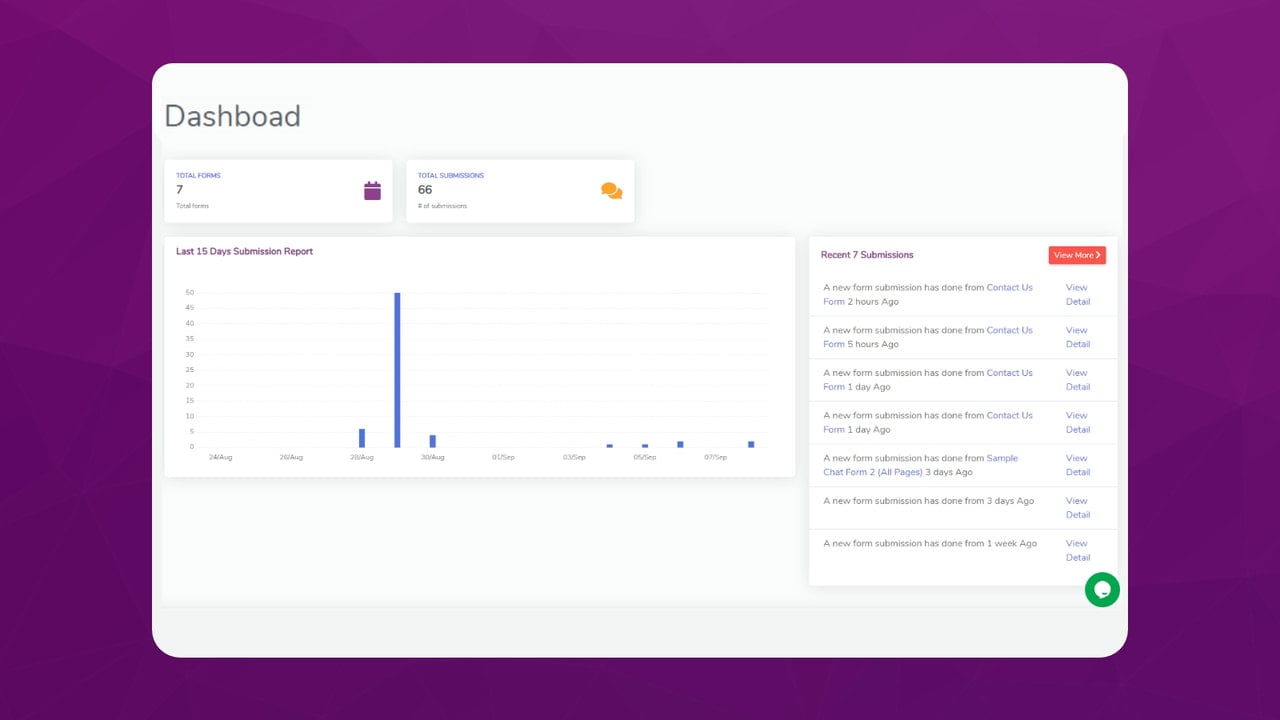Image resolution: width=1280 pixels, height=720 pixels.
Task: Click the orange chat bubbles submissions icon
Action: point(611,191)
